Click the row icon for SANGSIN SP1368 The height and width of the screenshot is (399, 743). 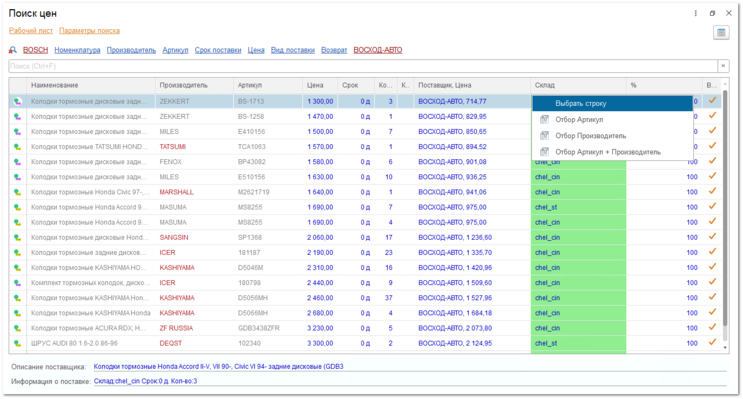[x=18, y=237]
